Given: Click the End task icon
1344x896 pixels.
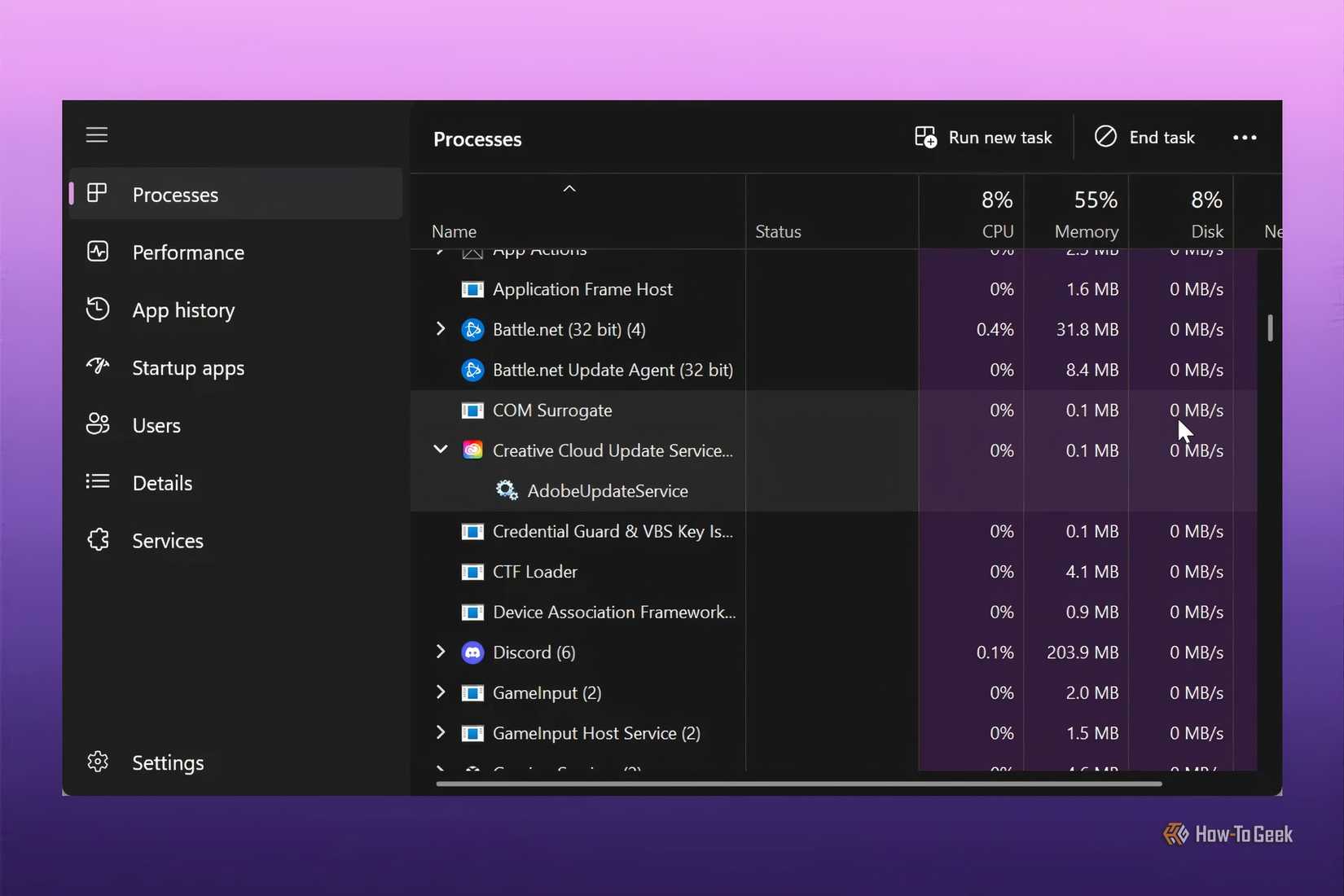Looking at the screenshot, I should click(x=1105, y=136).
